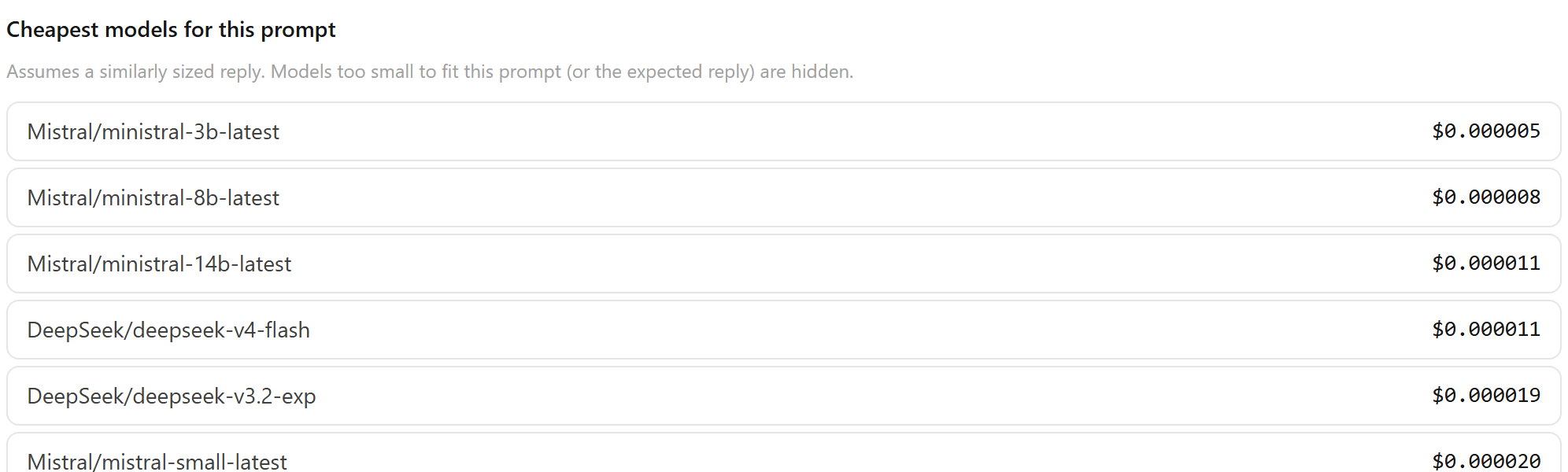1568x472 pixels.
Task: Click the $0.000005 price
Action: [x=1486, y=131]
